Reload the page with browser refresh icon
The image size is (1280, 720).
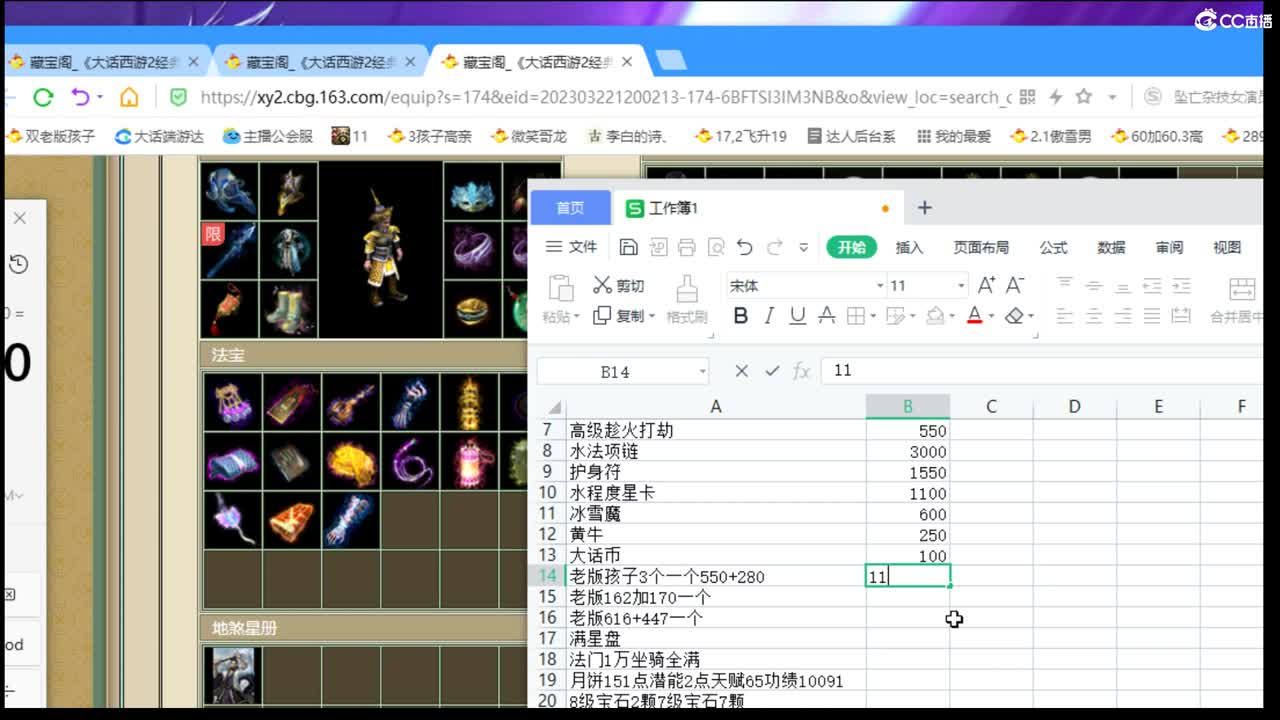[x=43, y=97]
